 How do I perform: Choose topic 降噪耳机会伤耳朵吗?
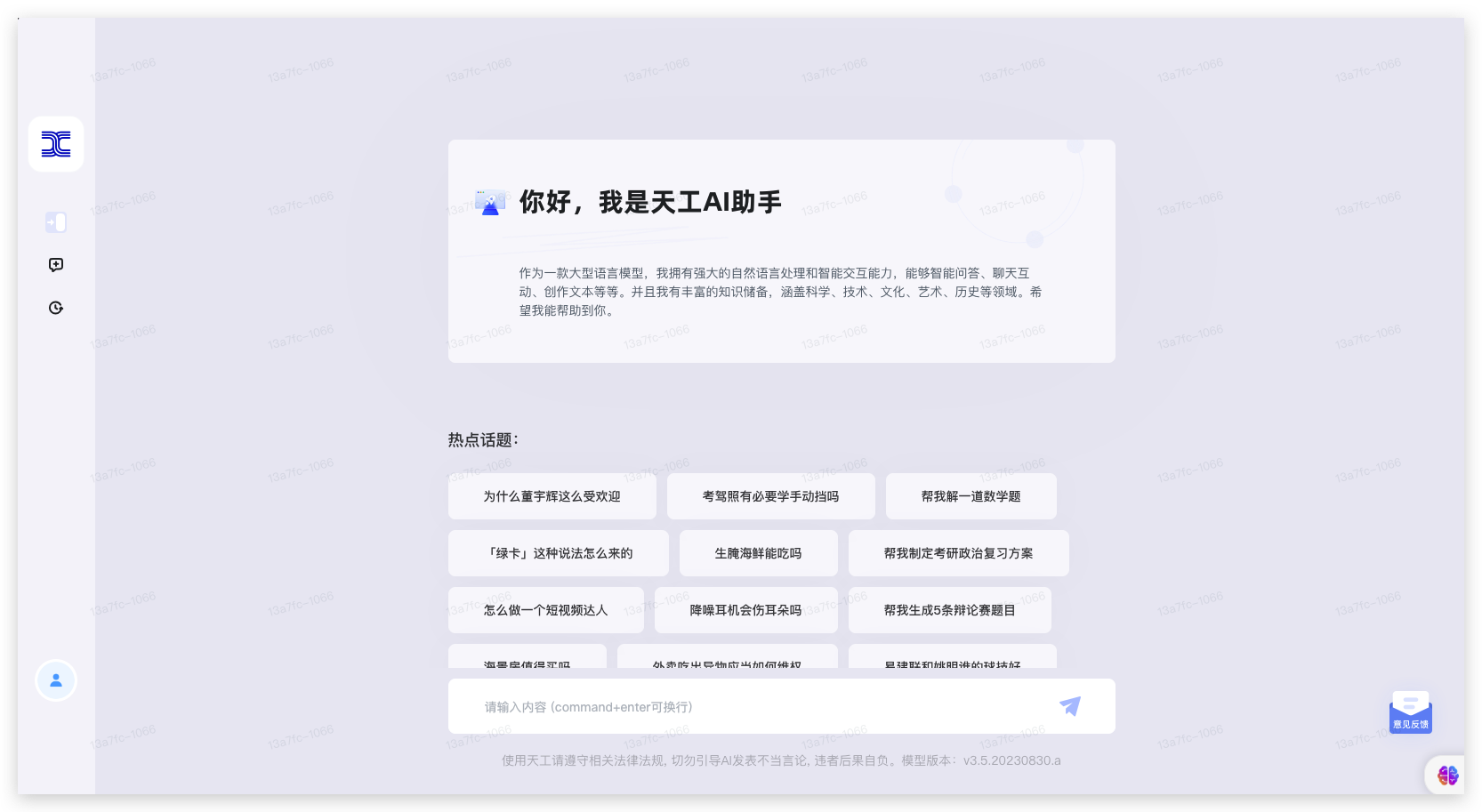[746, 610]
